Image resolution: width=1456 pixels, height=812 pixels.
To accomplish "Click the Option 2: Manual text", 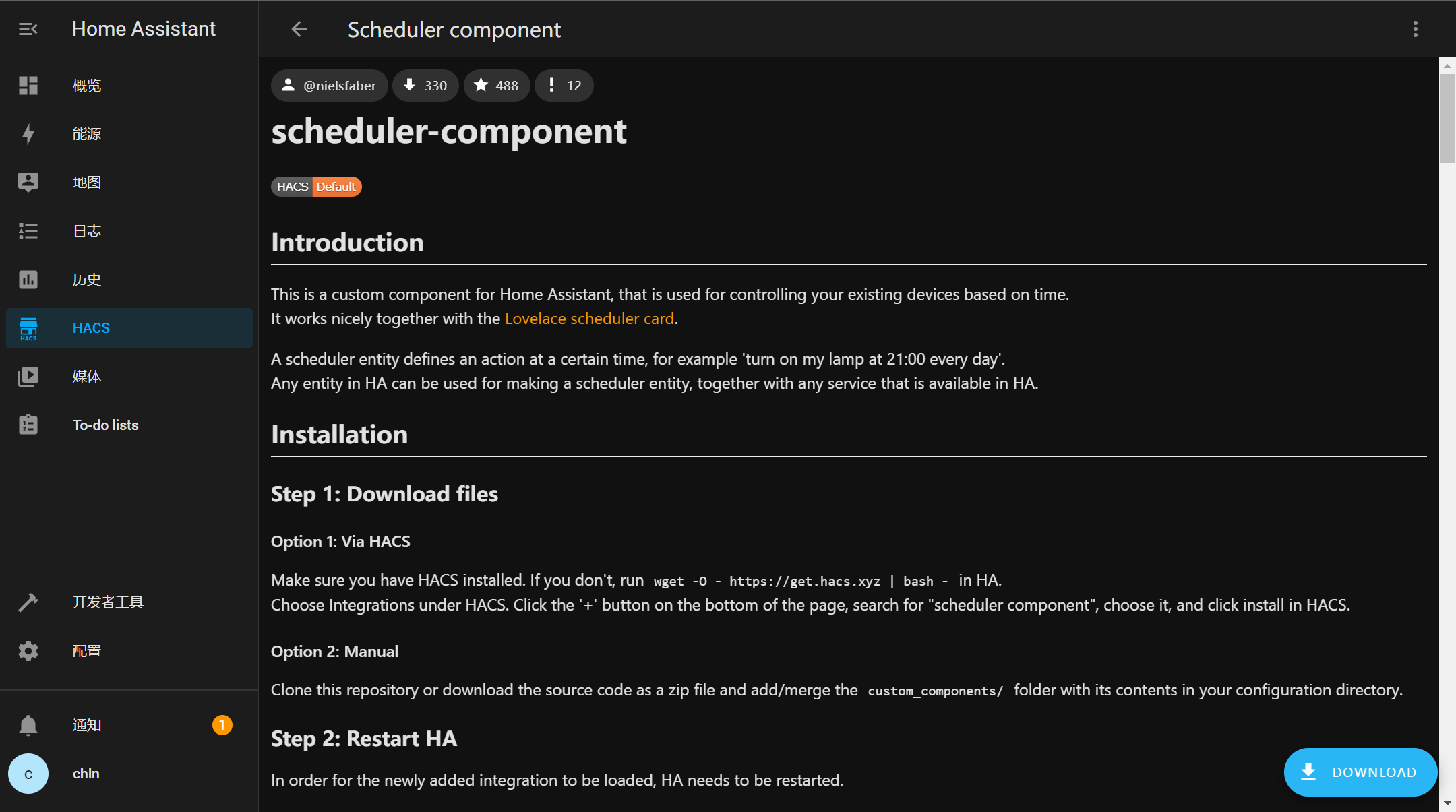I will click(x=334, y=652).
